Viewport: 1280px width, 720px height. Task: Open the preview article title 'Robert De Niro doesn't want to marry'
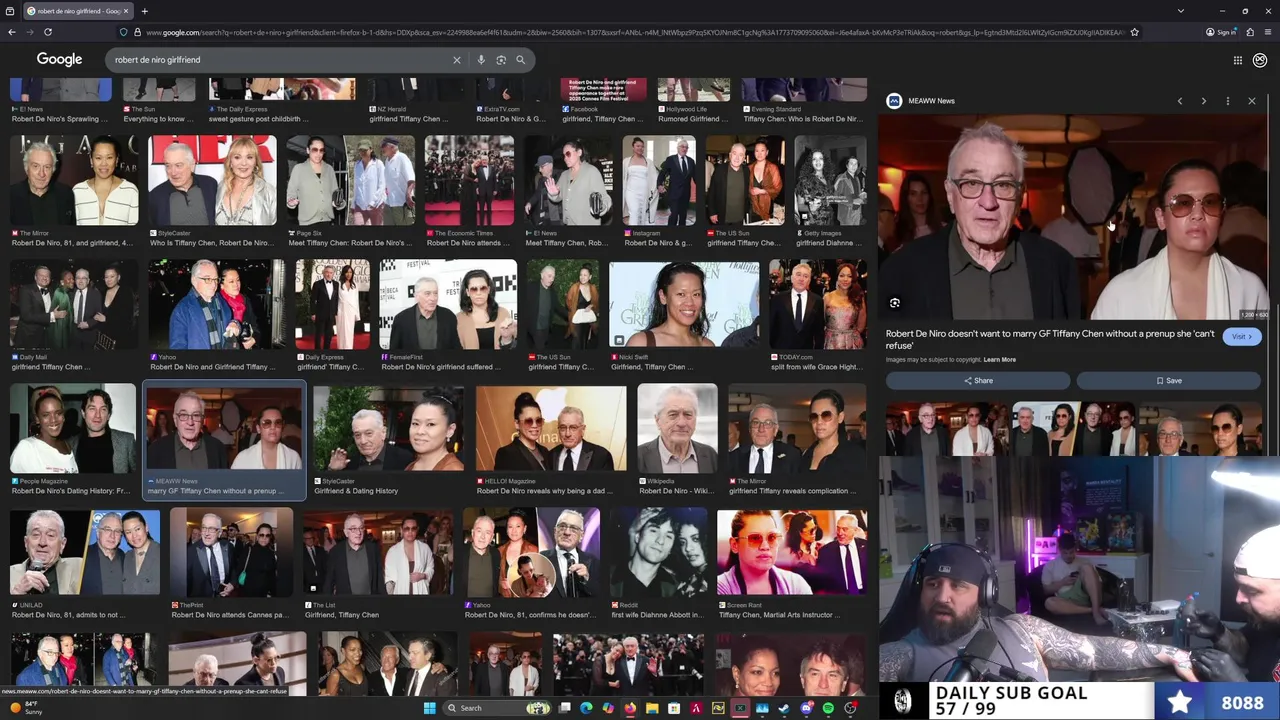click(1050, 339)
